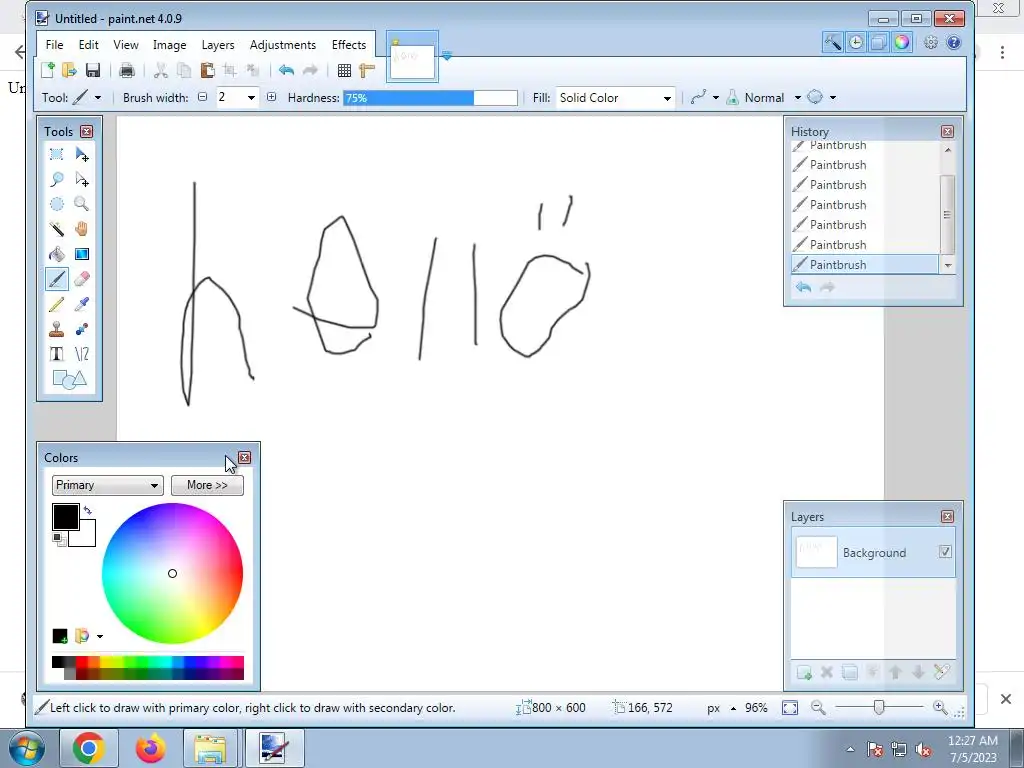Click the Print toolbar icon
Image resolution: width=1024 pixels, height=768 pixels.
coord(127,70)
